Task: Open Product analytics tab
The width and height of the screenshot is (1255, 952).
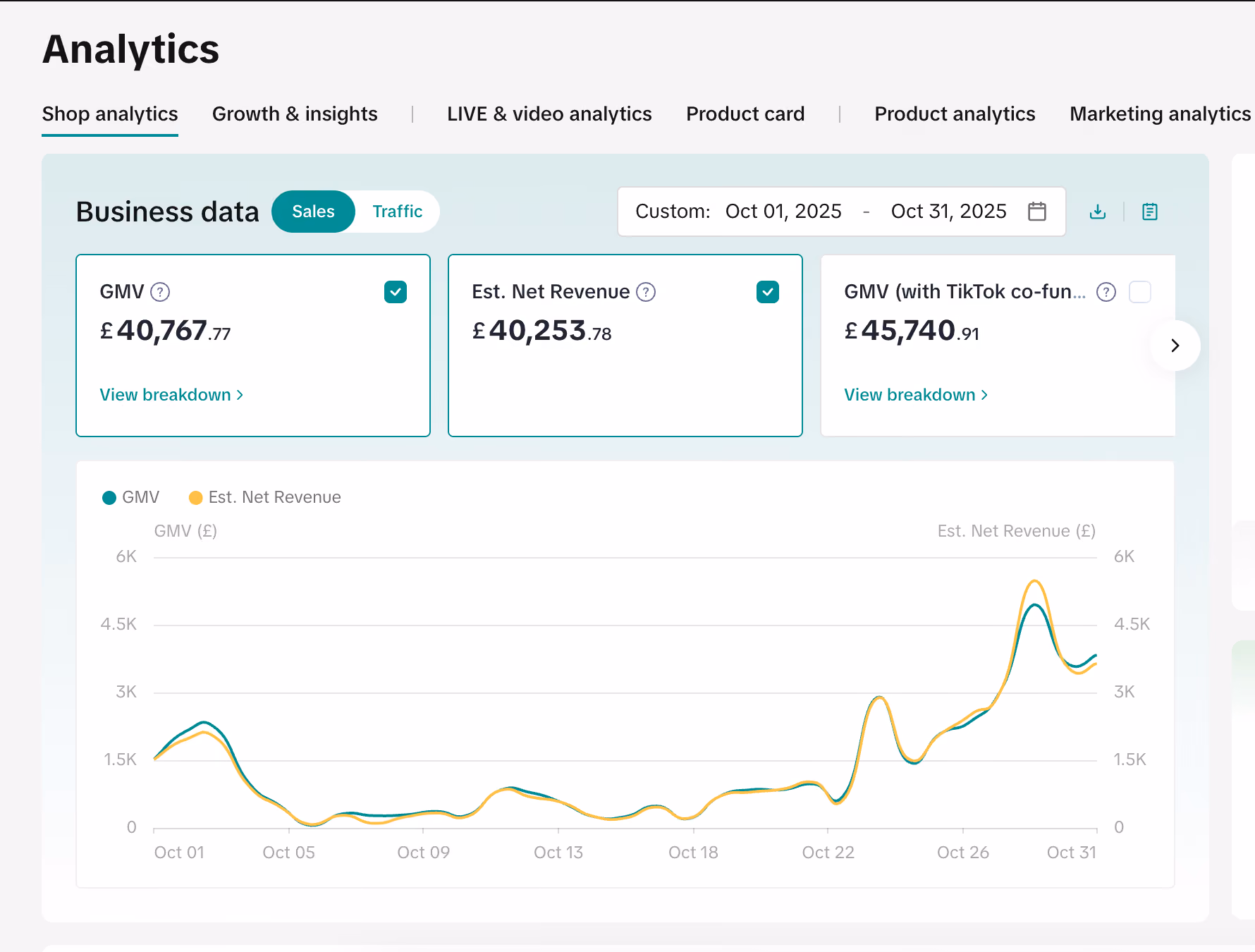Action: [x=955, y=114]
